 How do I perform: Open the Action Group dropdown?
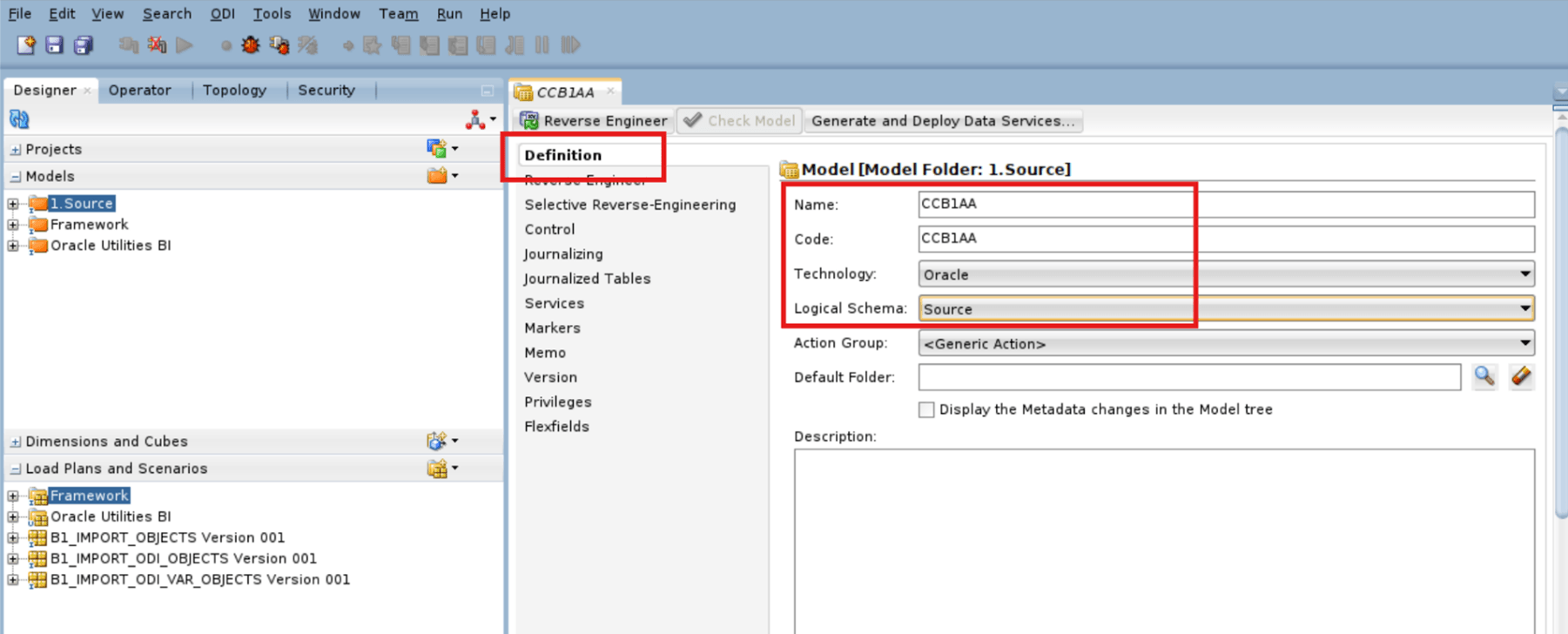(x=1524, y=343)
